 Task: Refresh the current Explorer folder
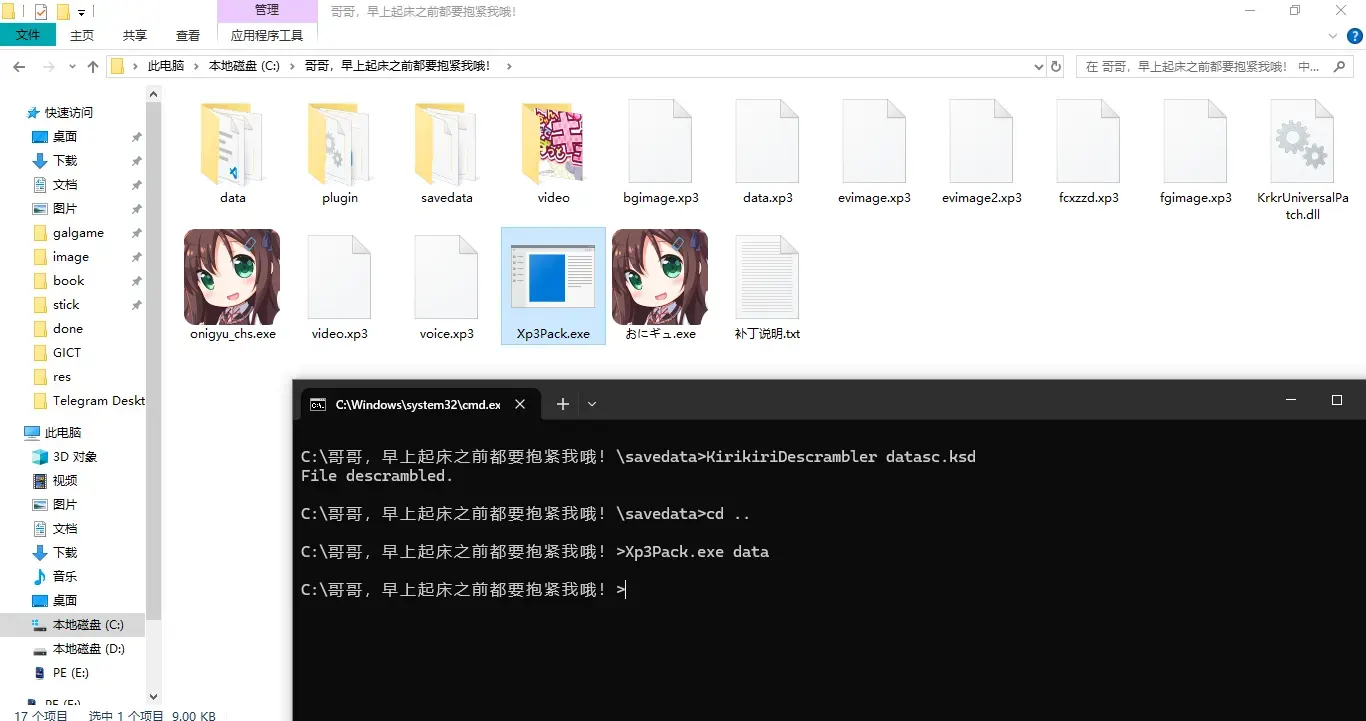(1056, 66)
